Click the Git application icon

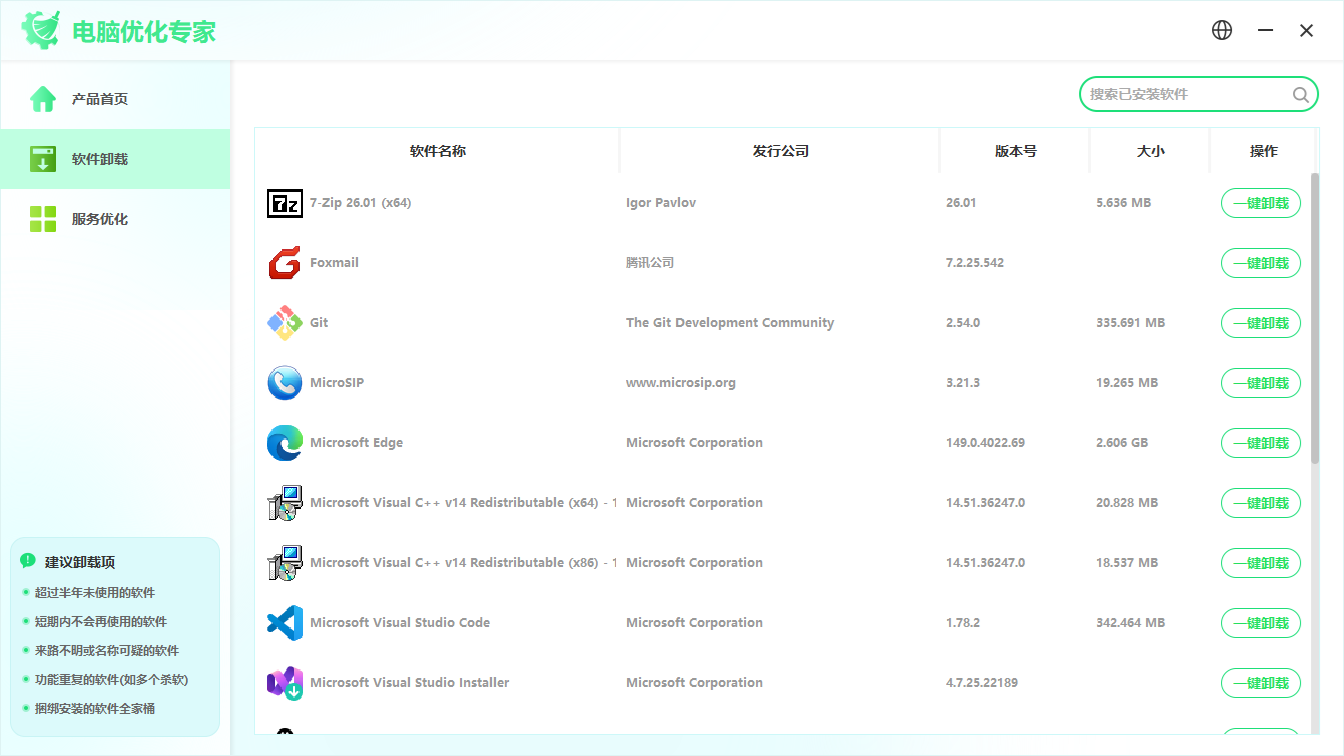285,323
